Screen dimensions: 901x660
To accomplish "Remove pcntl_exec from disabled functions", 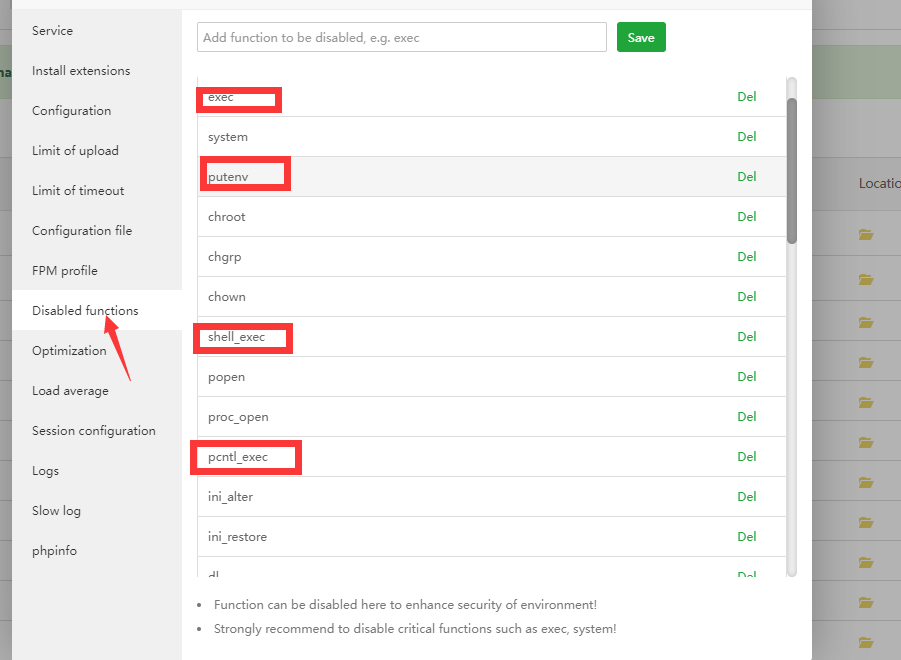I will coord(746,456).
